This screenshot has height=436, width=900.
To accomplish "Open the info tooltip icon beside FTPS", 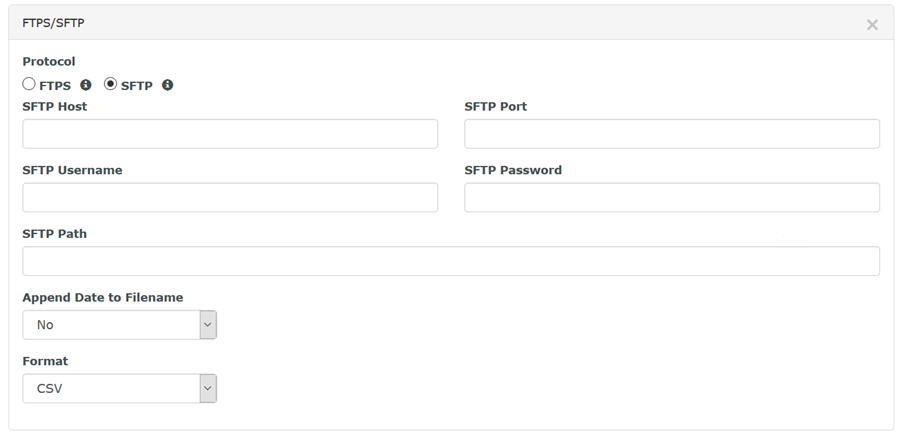I will [86, 85].
